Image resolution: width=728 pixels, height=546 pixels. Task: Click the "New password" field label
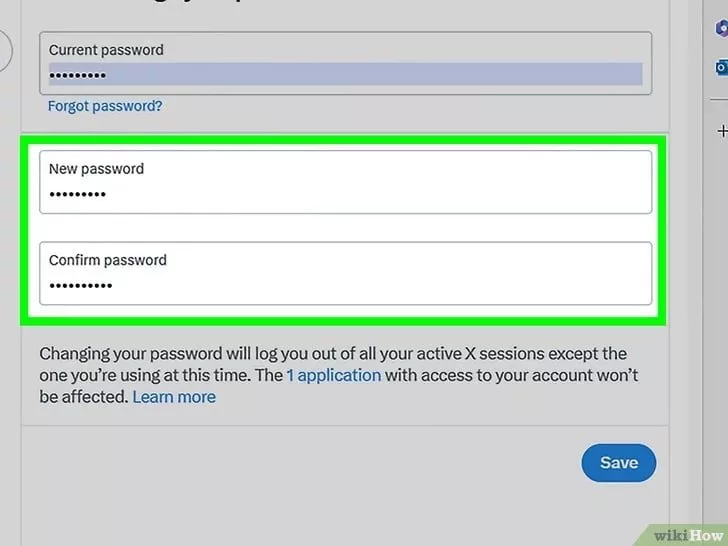(x=96, y=169)
